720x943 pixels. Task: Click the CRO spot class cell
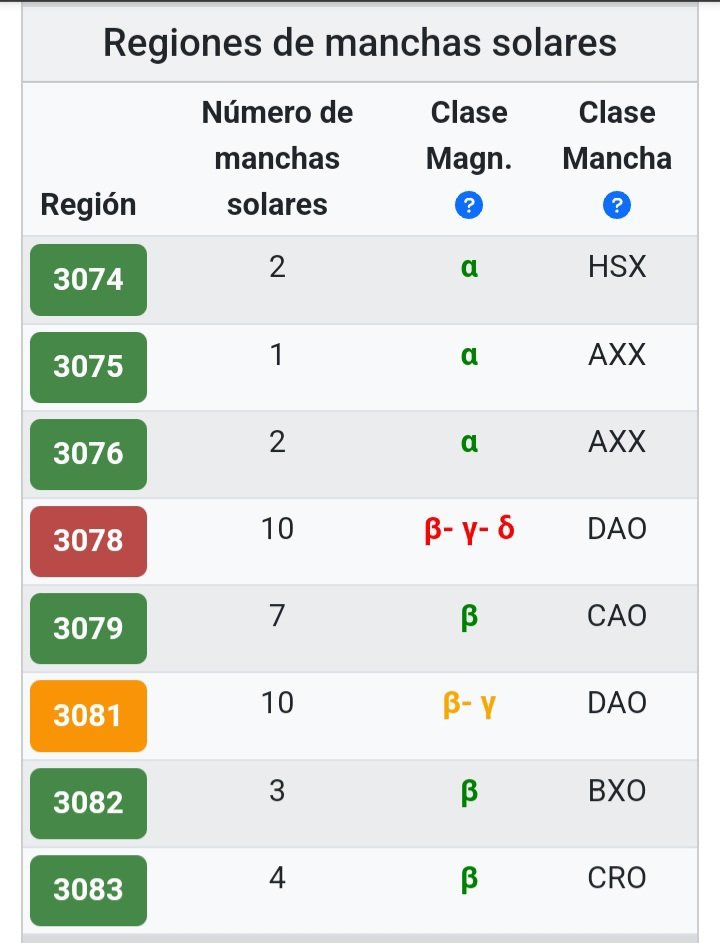617,878
